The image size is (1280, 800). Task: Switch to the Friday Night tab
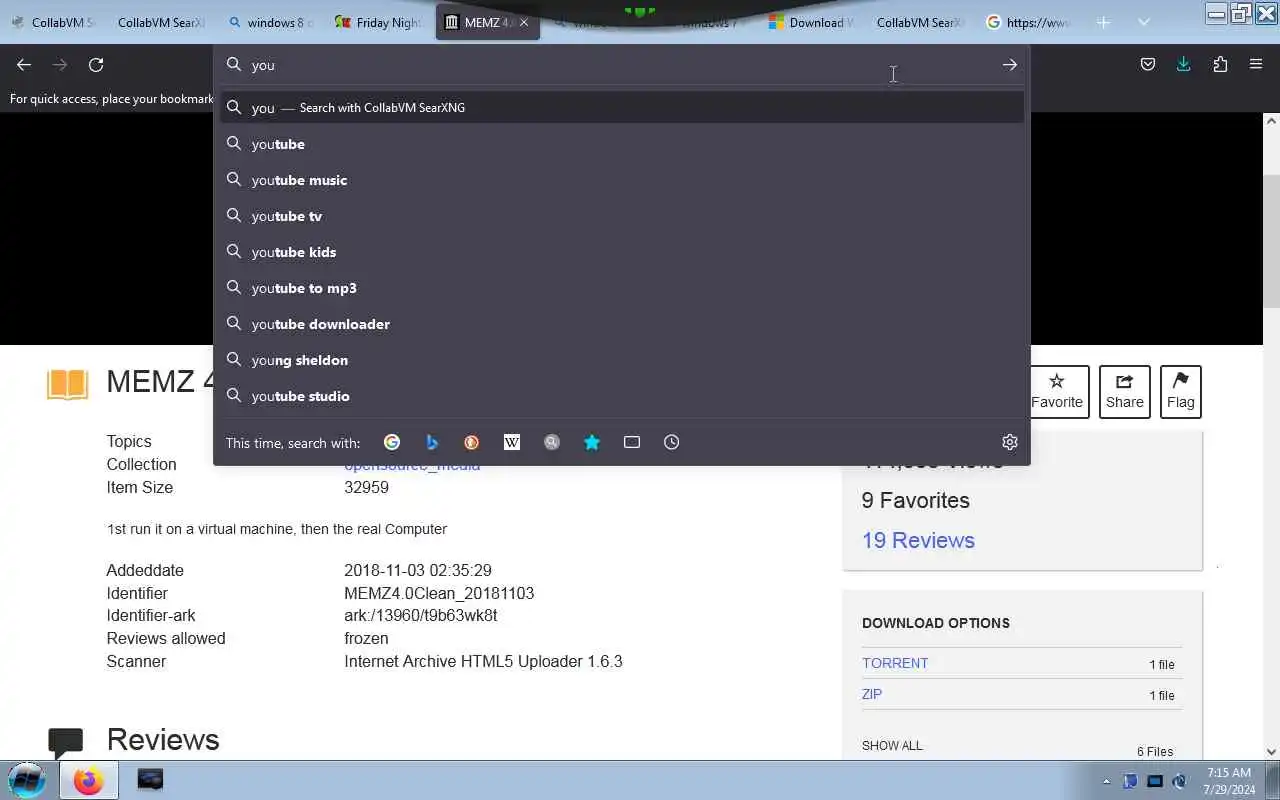(378, 22)
